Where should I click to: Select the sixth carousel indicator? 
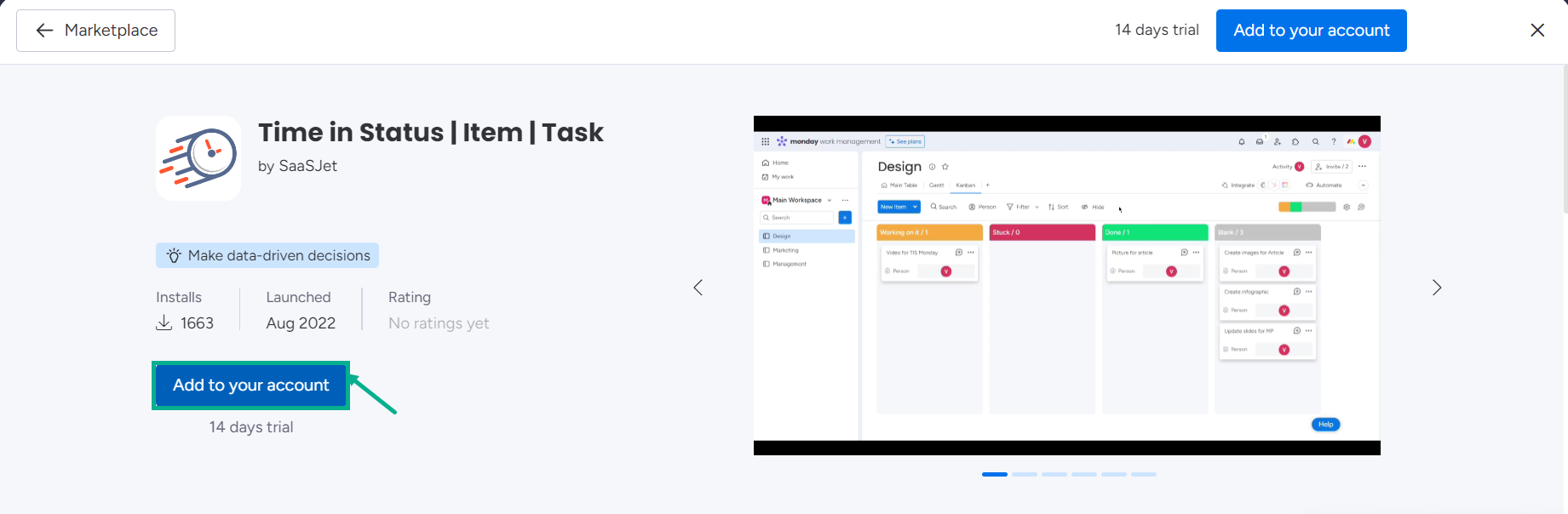point(1144,474)
